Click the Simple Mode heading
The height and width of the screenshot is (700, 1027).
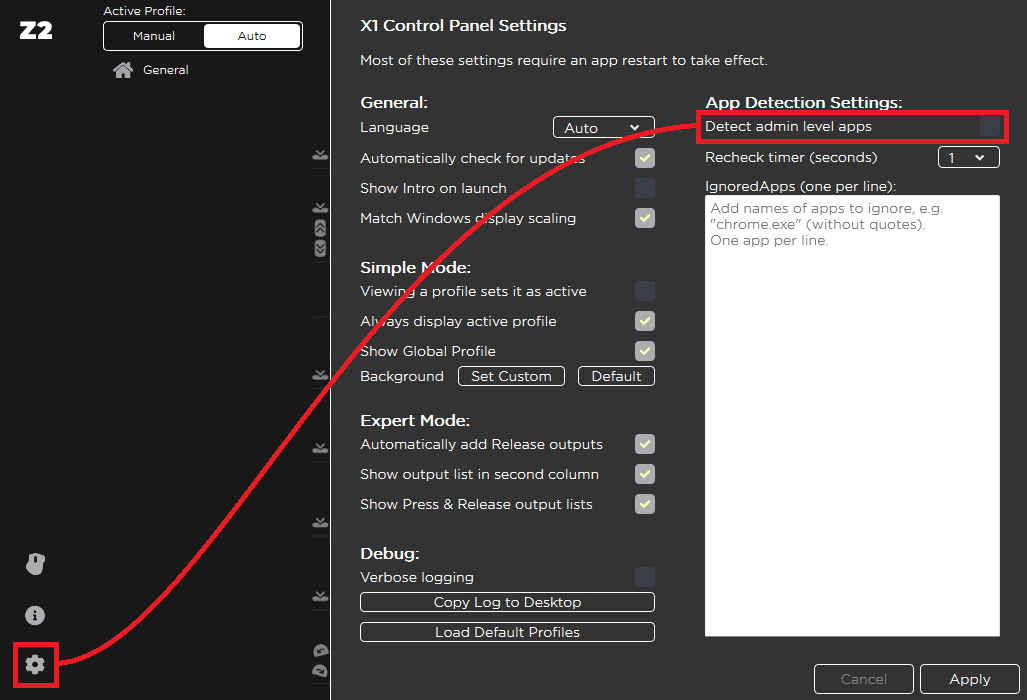click(x=415, y=268)
